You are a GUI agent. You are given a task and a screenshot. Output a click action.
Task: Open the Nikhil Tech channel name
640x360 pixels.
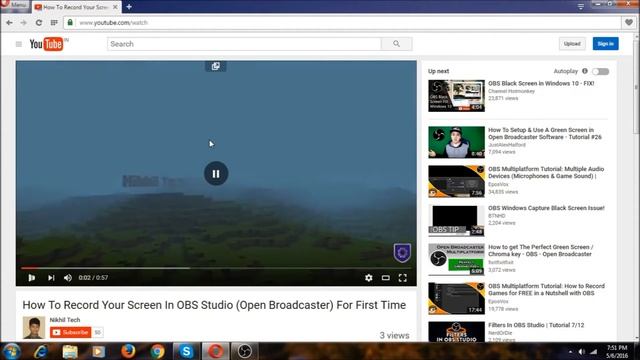tap(65, 320)
